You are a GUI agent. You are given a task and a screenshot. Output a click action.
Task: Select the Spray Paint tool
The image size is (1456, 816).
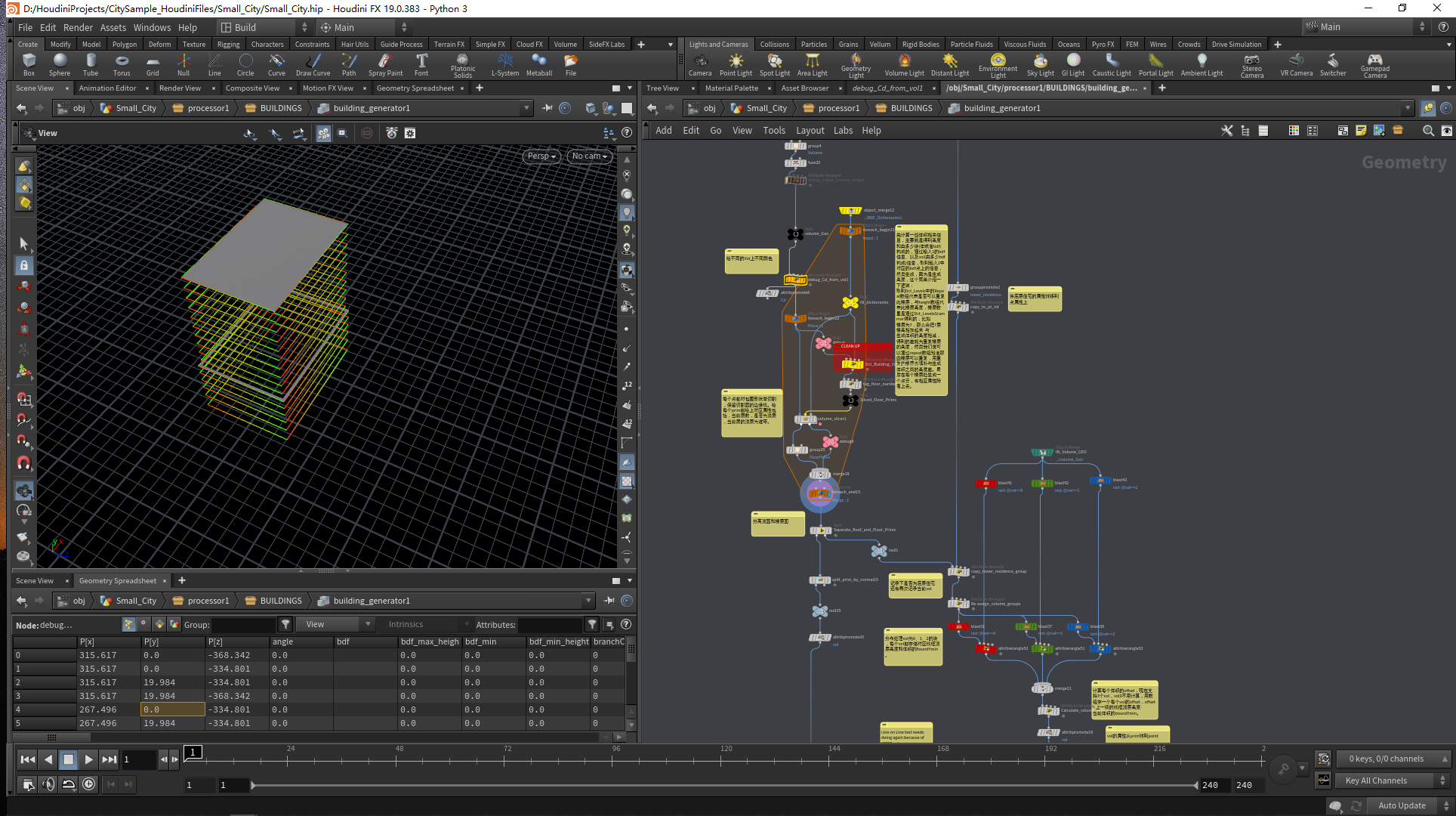(385, 64)
